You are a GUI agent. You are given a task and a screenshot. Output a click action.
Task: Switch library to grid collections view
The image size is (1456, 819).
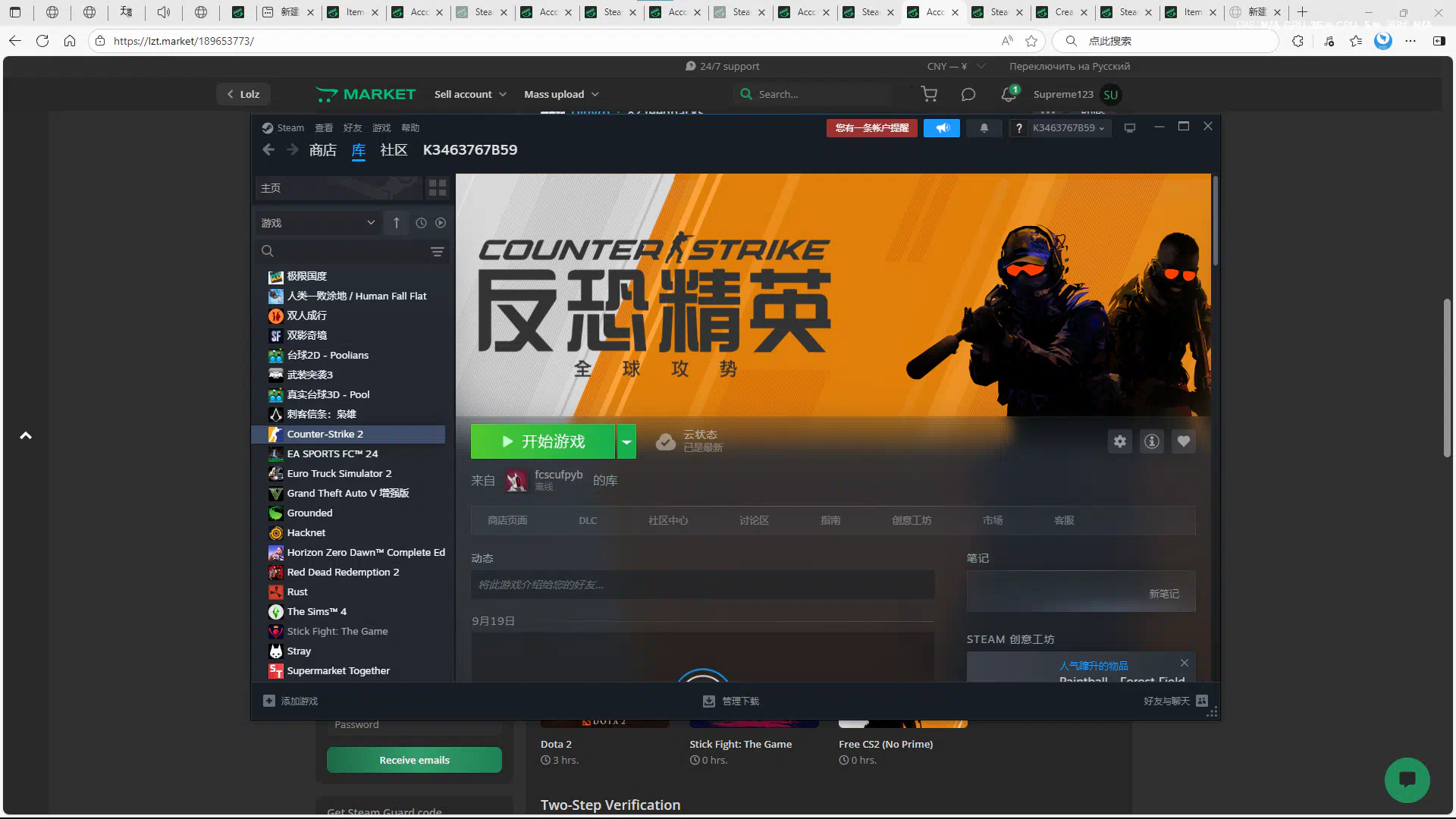(438, 187)
